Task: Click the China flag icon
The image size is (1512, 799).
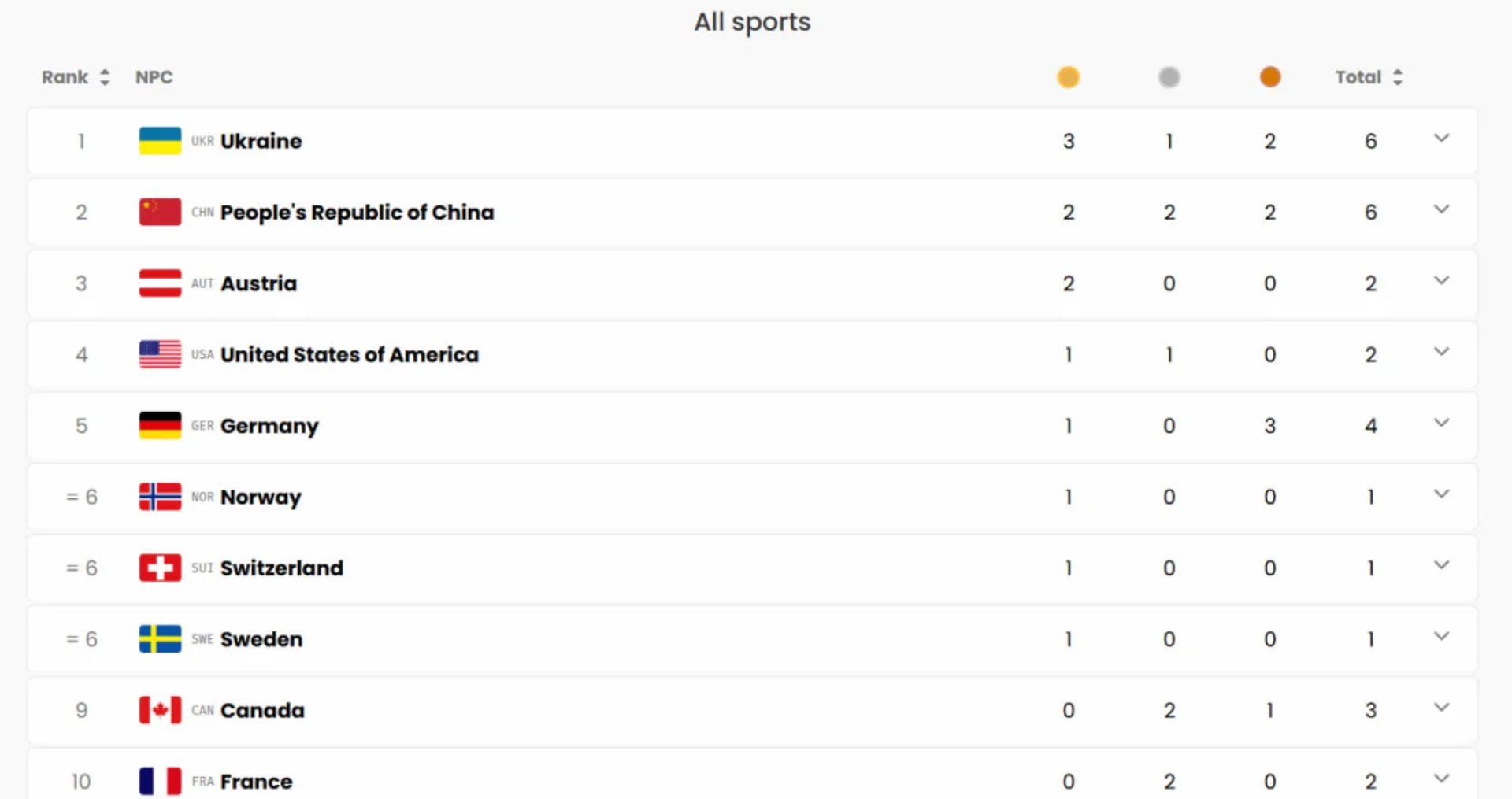Action: point(160,212)
